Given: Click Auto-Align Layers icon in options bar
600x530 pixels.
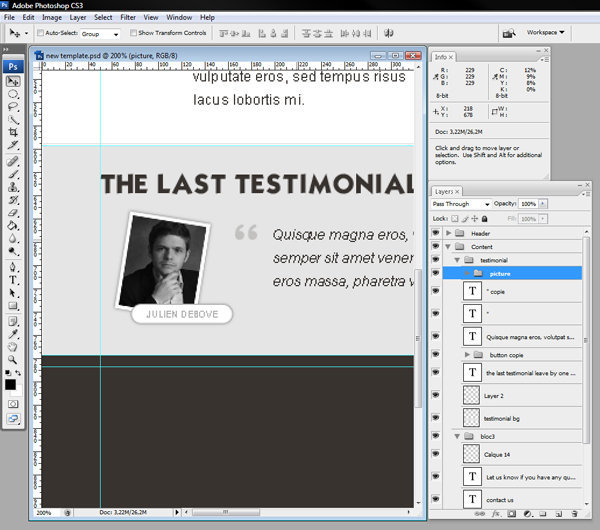Looking at the screenshot, I should tap(389, 33).
